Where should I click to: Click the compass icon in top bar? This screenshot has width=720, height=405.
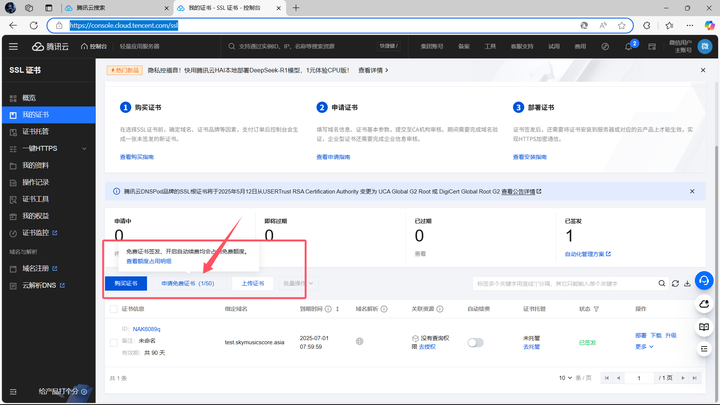coord(605,46)
